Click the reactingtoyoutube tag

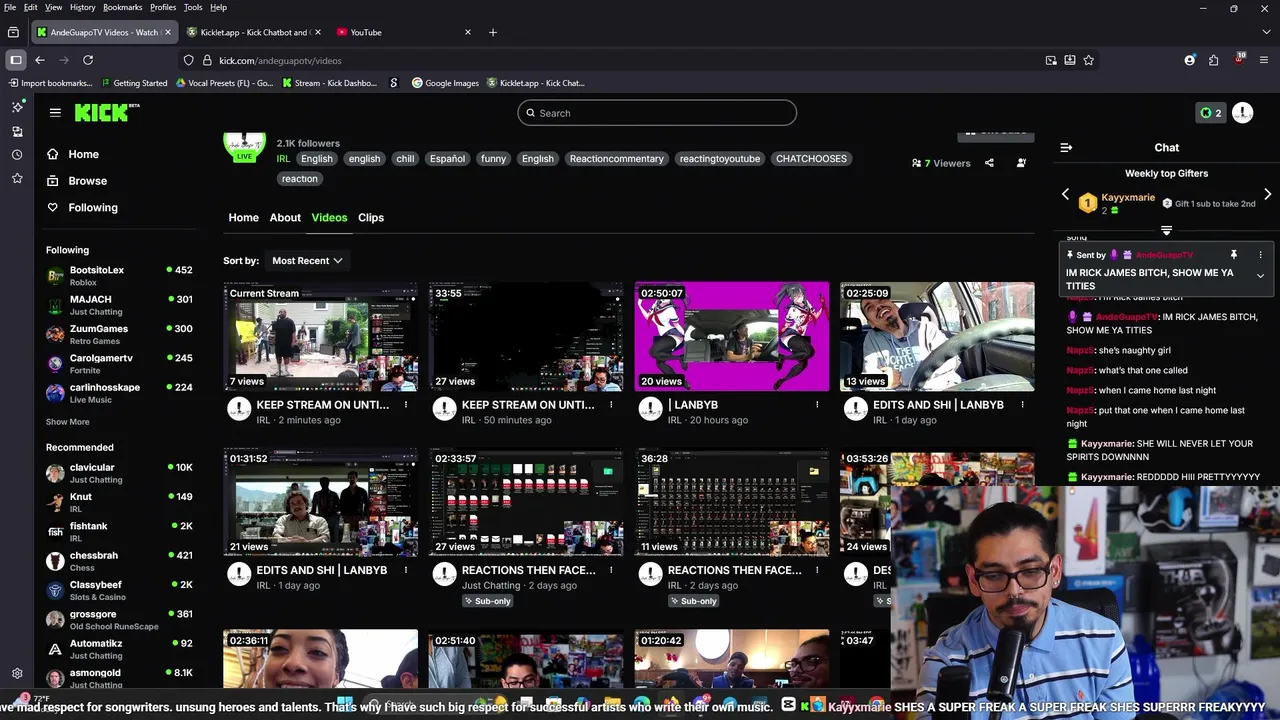(720, 159)
